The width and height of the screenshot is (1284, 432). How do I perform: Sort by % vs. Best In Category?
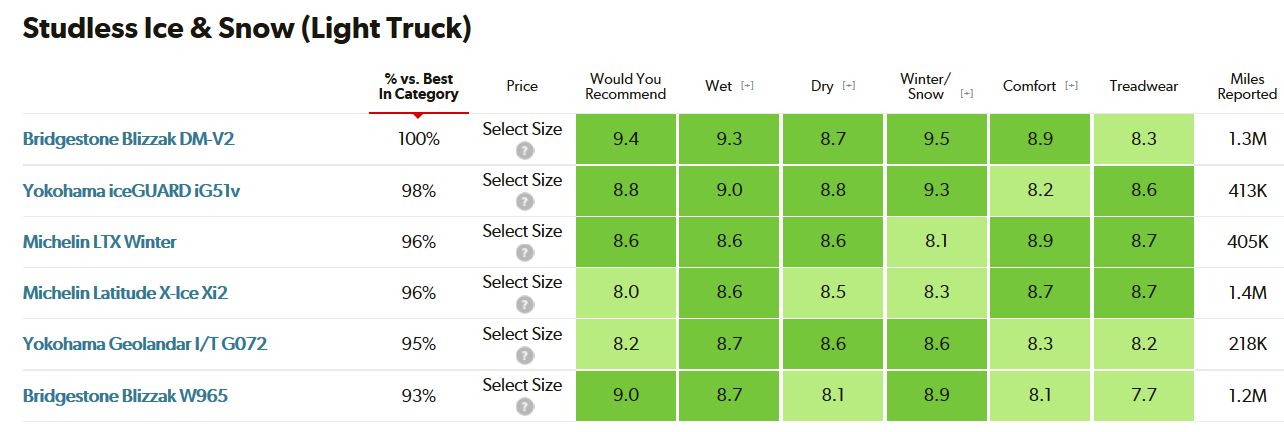[x=418, y=86]
